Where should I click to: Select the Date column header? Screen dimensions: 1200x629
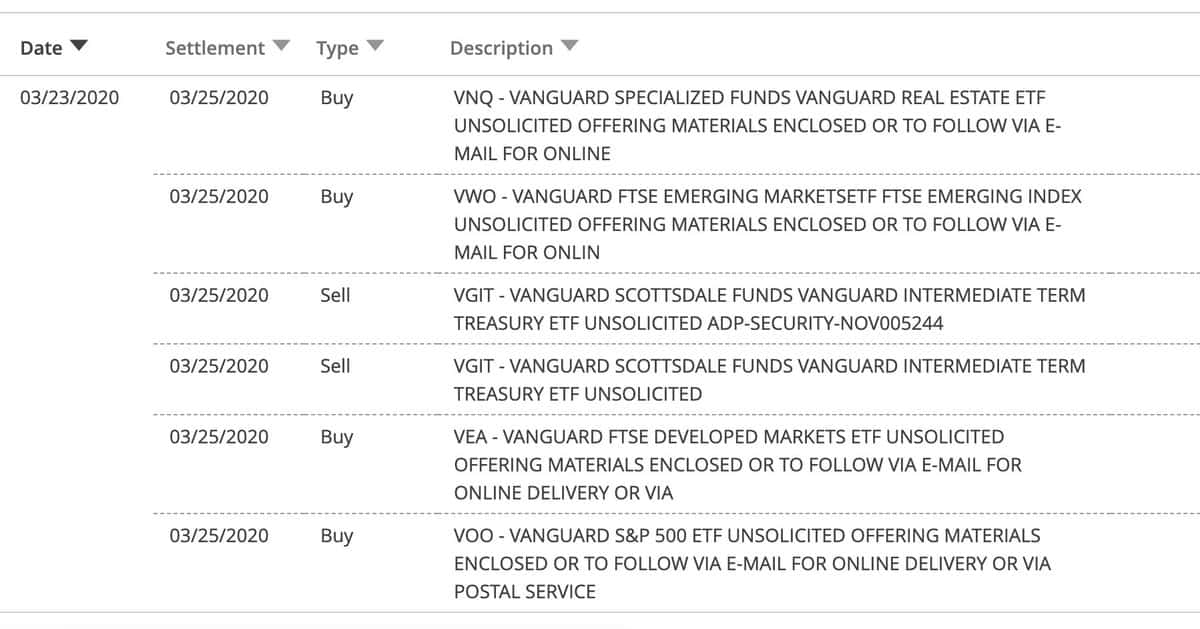(x=41, y=48)
